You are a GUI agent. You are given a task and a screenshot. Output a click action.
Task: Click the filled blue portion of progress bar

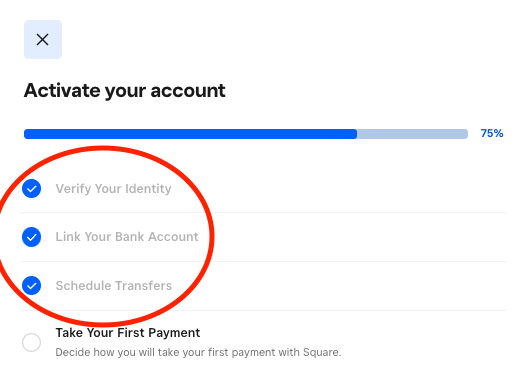pos(190,134)
